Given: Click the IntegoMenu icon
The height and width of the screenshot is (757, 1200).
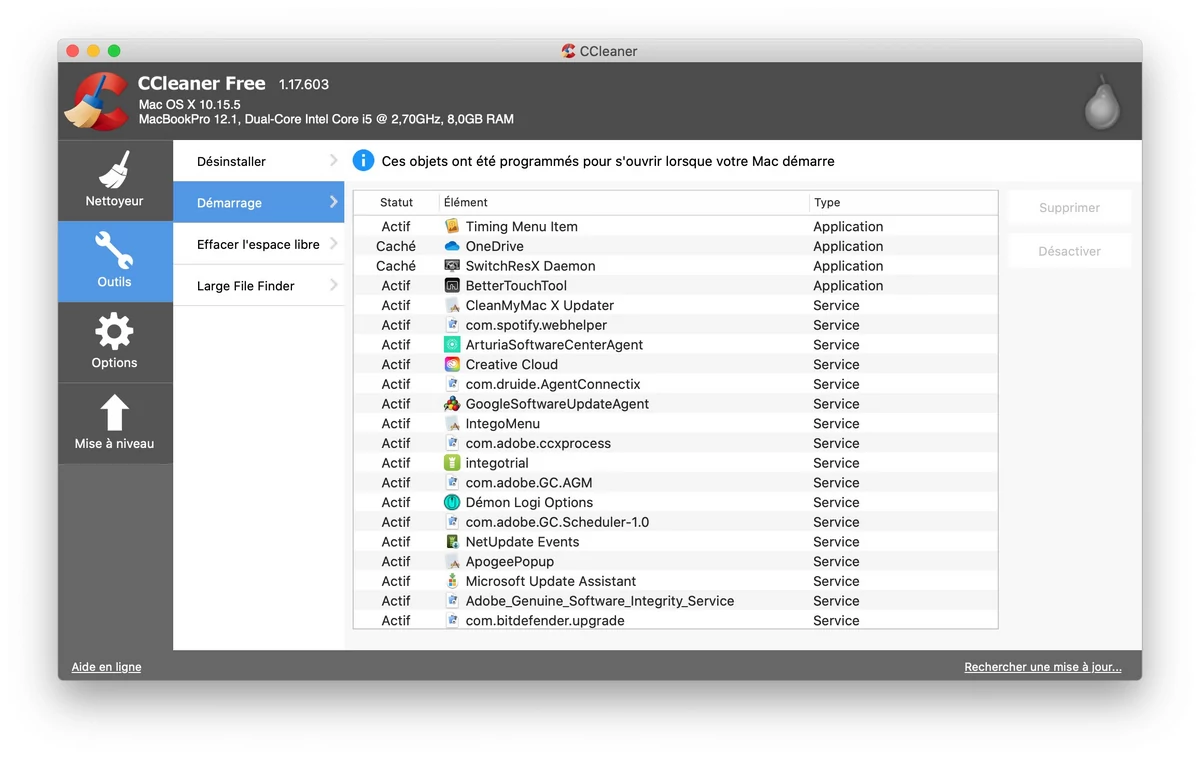Looking at the screenshot, I should pyautogui.click(x=452, y=423).
